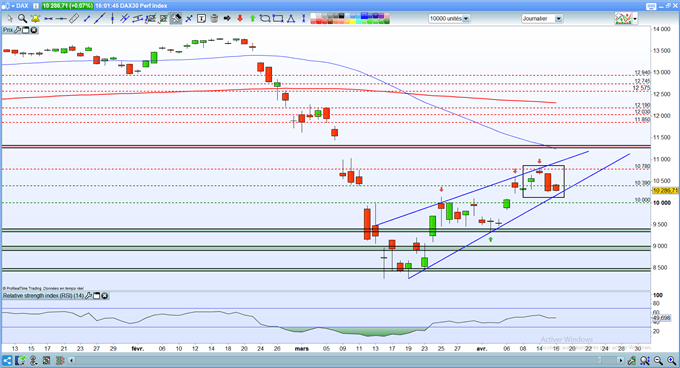This screenshot has height=368, width=680.
Task: Click the horizontal scrollbar left arrow
Action: click(72, 360)
